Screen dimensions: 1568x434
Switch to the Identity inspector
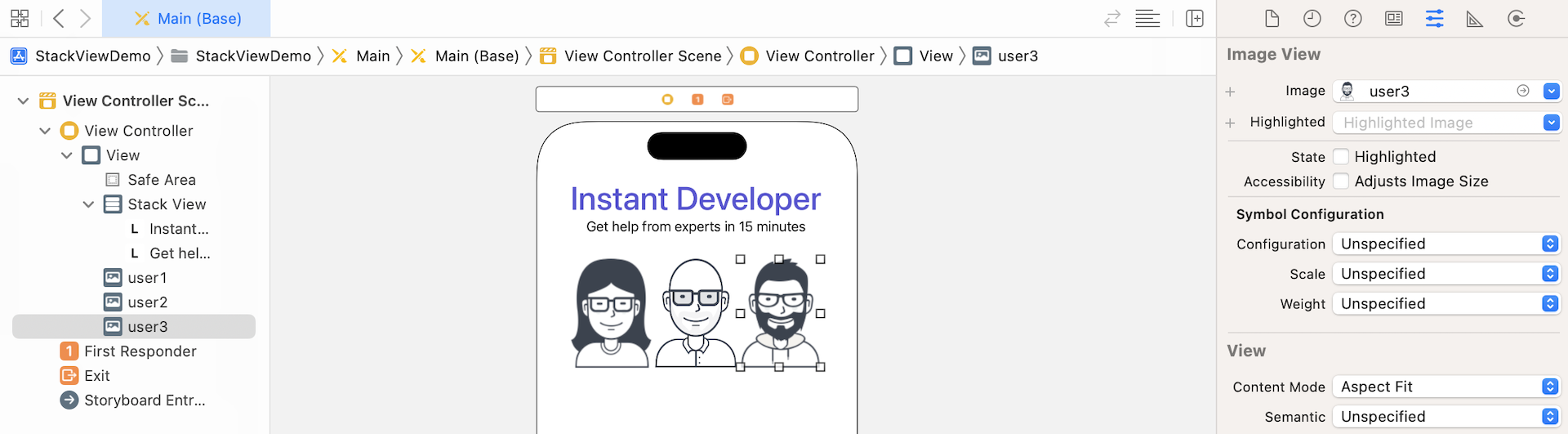click(x=1394, y=19)
